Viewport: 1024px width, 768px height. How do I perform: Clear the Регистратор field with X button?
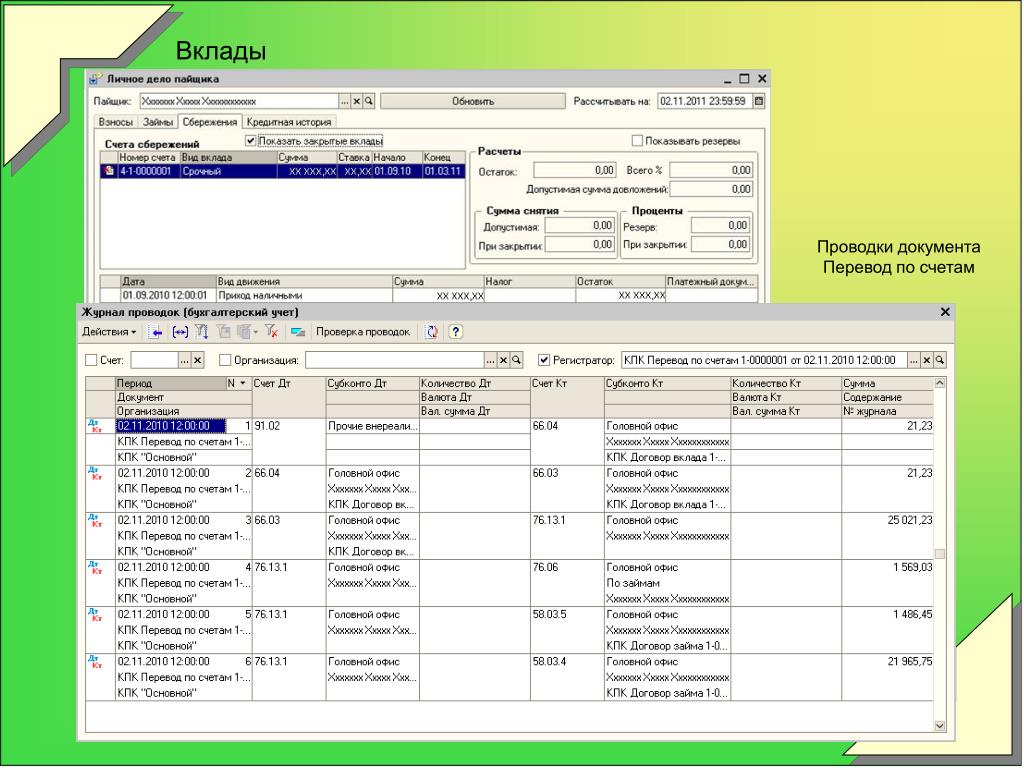927,360
